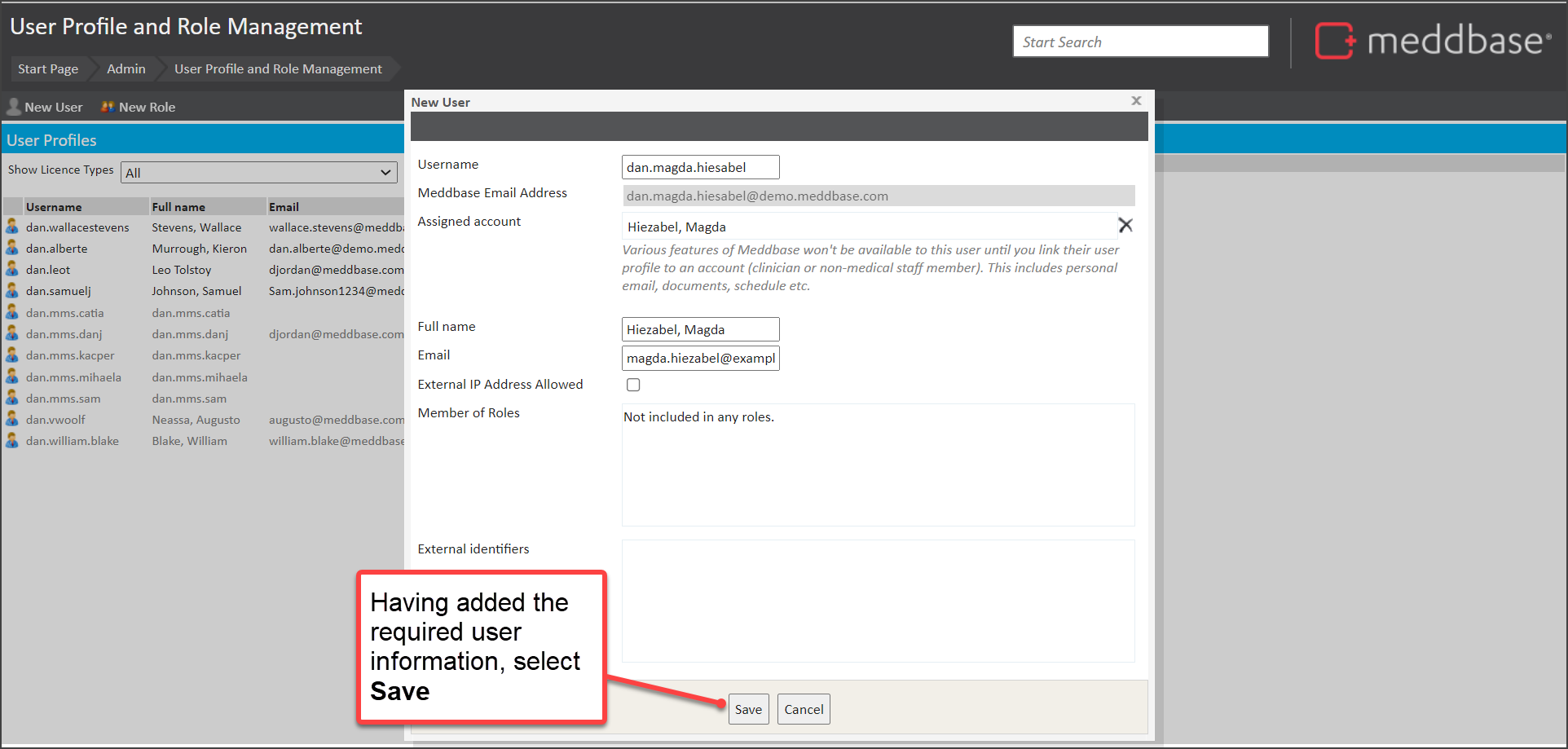Image resolution: width=1568 pixels, height=749 pixels.
Task: Click the New Role icon
Action: 108,107
